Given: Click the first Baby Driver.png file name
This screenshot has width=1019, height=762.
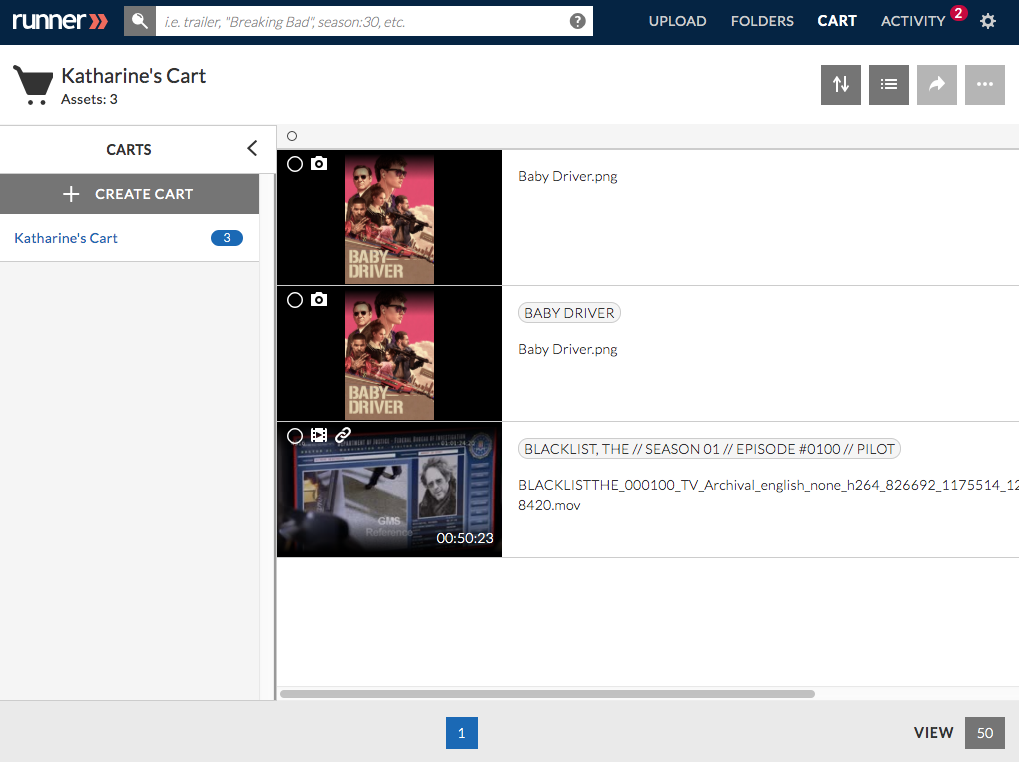Looking at the screenshot, I should point(567,176).
